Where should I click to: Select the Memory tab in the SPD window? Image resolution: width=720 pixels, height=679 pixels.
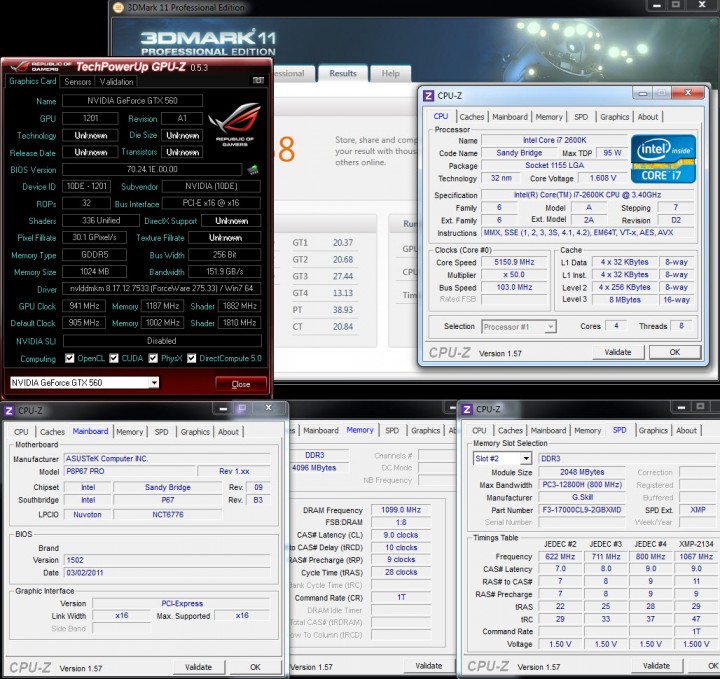[587, 431]
